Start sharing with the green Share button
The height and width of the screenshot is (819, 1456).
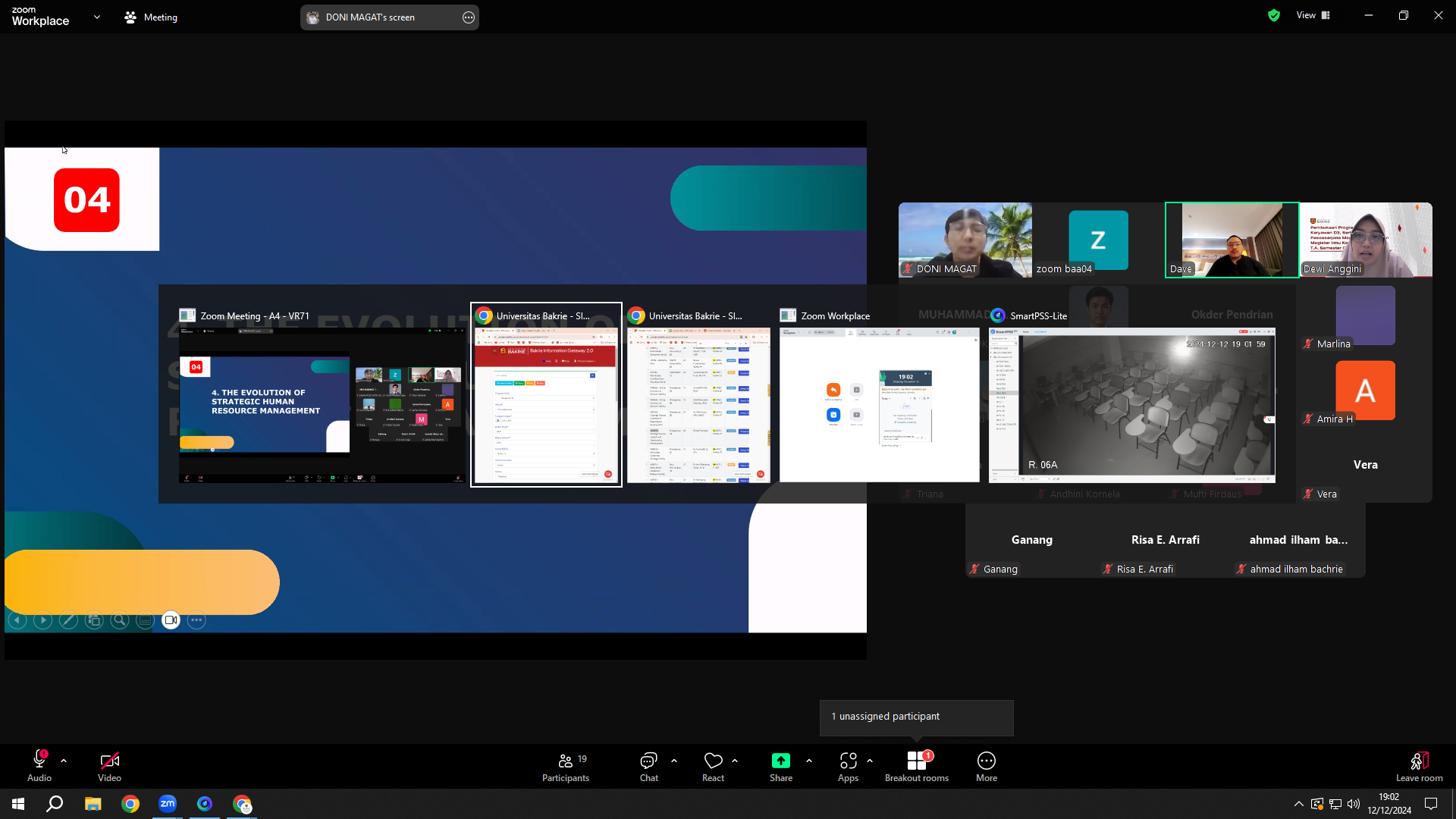[781, 766]
